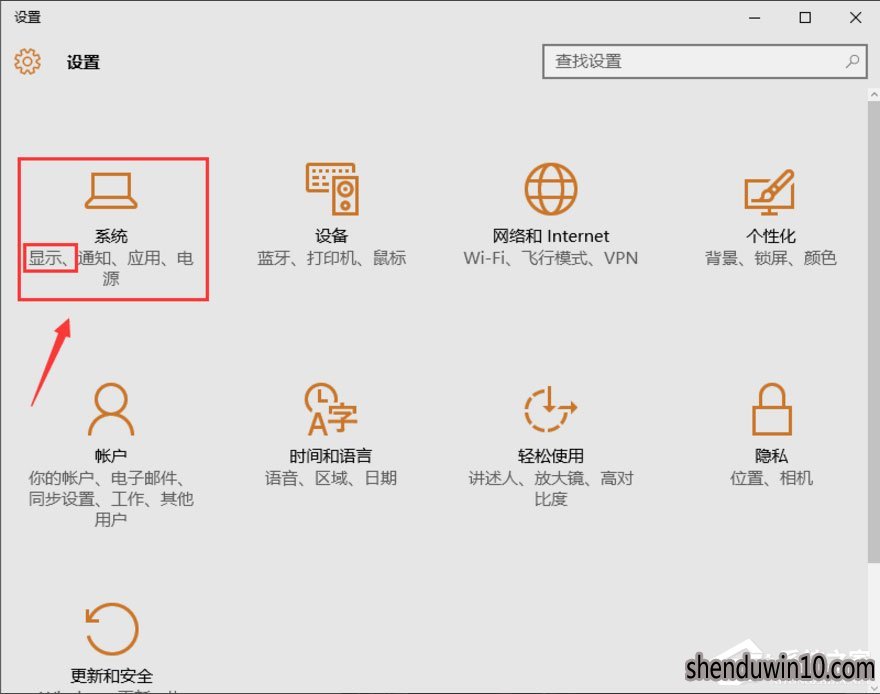Click the 隐私 category label

point(771,456)
